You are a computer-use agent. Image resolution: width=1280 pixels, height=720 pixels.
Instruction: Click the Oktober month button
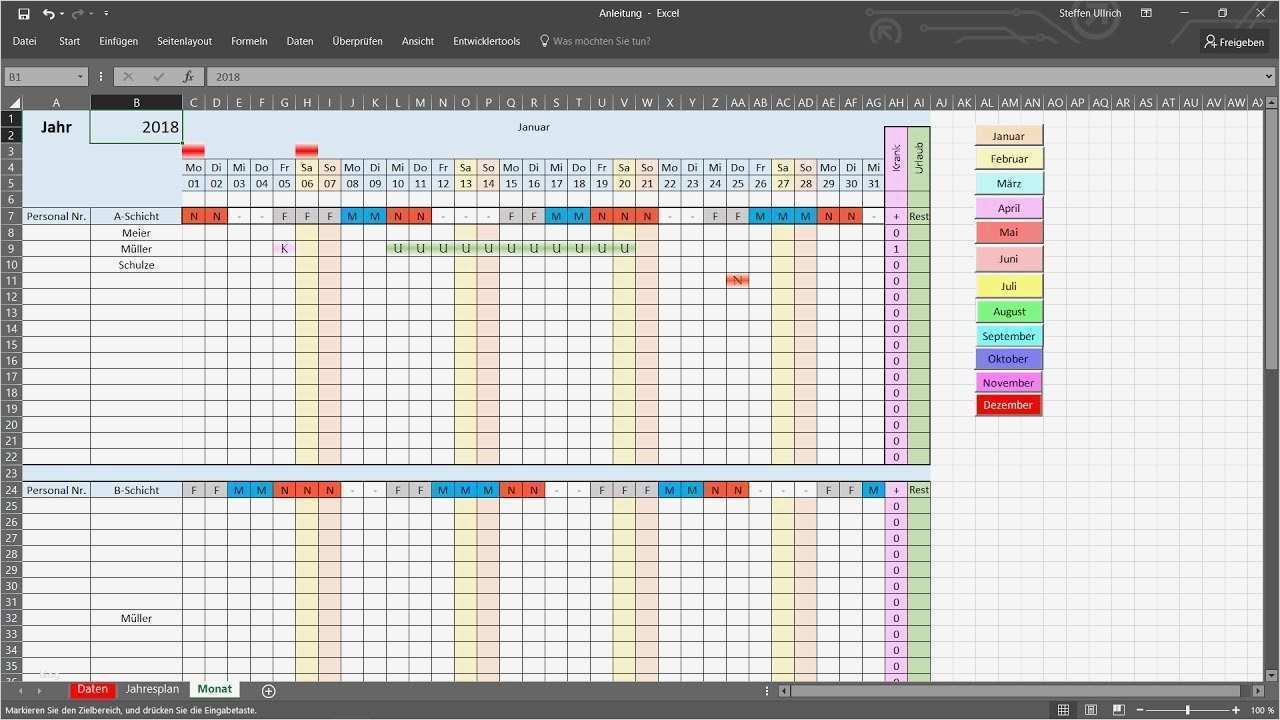(x=1008, y=359)
